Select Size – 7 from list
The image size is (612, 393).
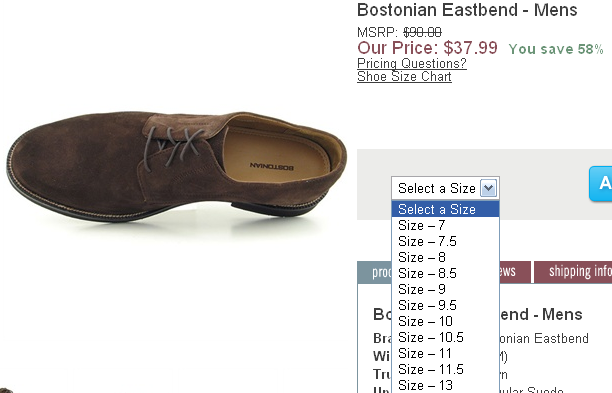point(445,225)
